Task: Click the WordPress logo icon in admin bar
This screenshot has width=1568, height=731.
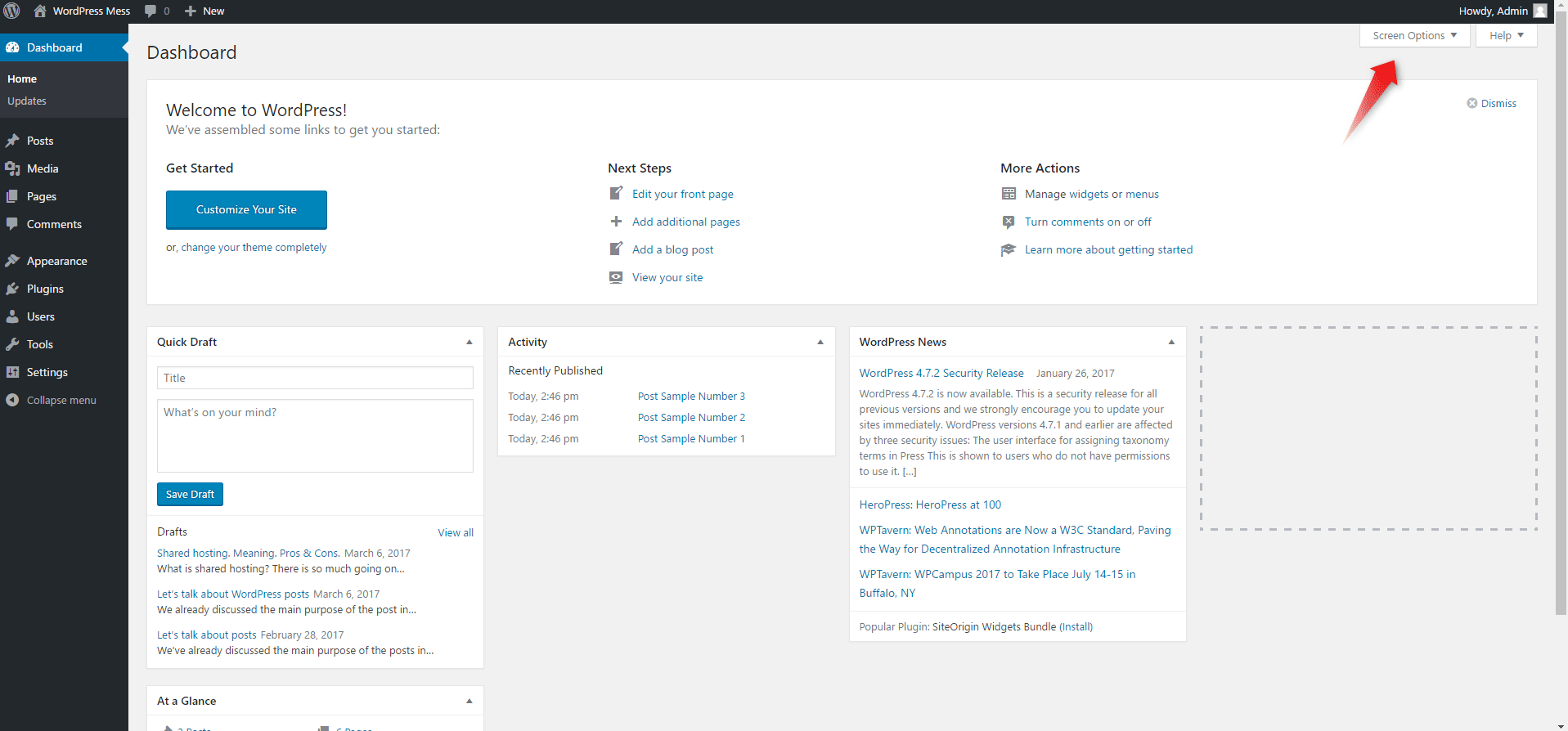Action: click(11, 11)
